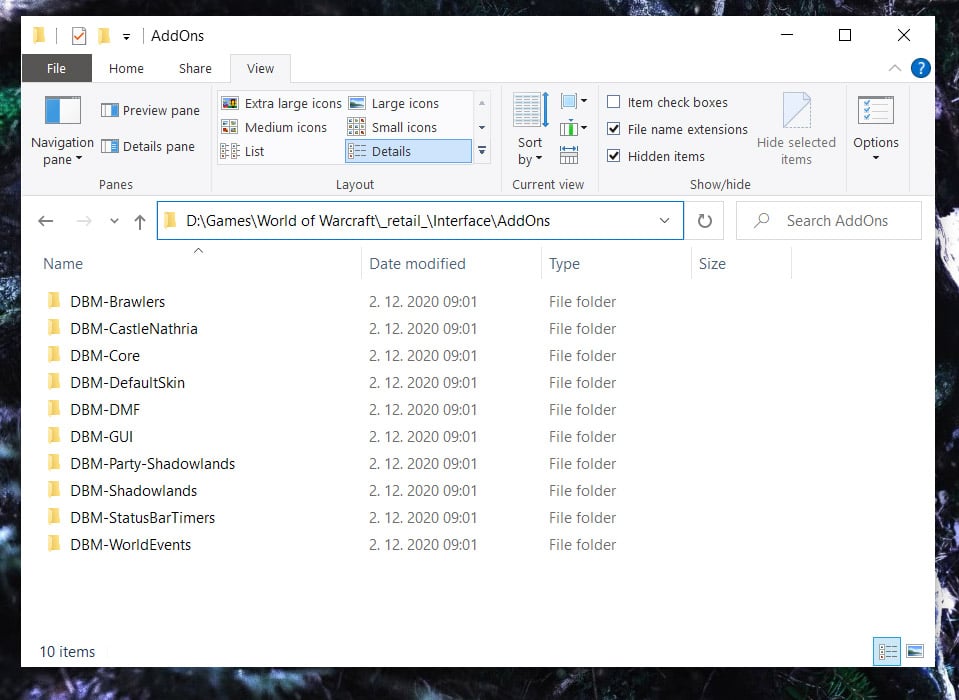Viewport: 959px width, 700px height.
Task: Select the DBM-Shadowlands folder
Action: [x=133, y=490]
